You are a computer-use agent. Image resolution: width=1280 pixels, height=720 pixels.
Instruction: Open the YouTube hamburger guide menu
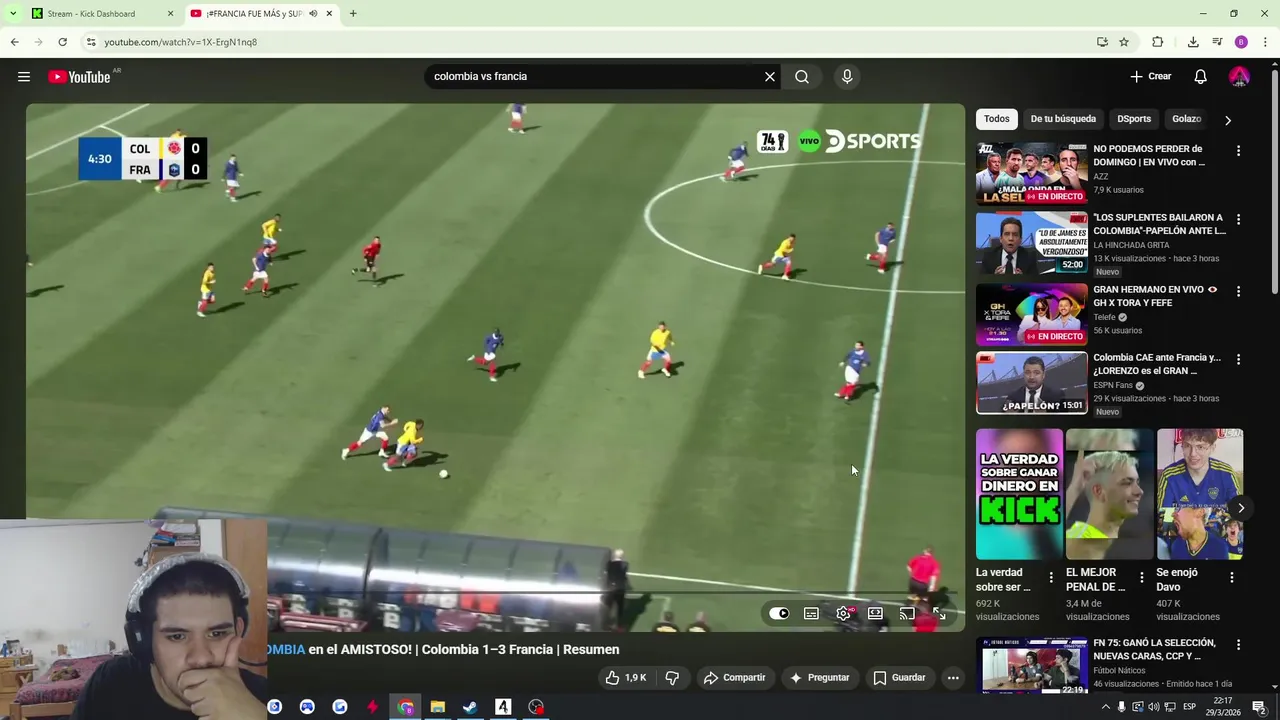[x=24, y=77]
